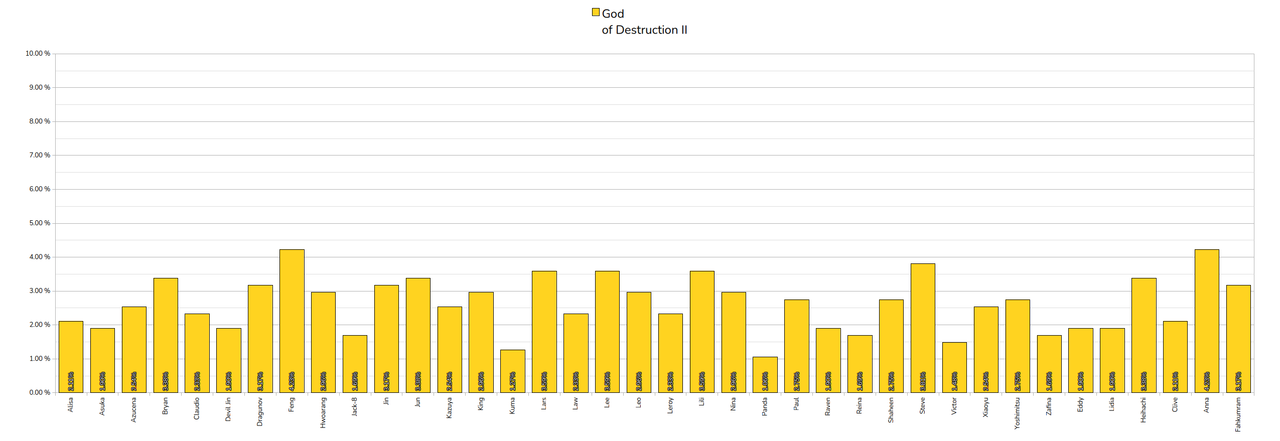Select the Steve bar
This screenshot has height=441, width=1280.
click(923, 328)
